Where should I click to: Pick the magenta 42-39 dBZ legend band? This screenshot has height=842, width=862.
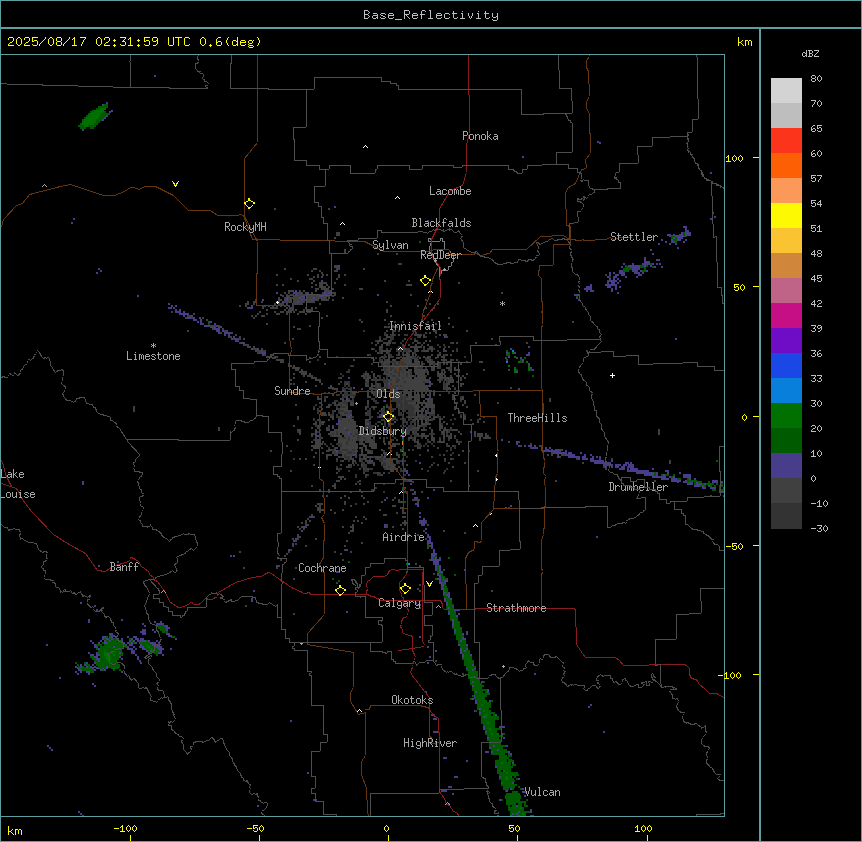click(786, 315)
